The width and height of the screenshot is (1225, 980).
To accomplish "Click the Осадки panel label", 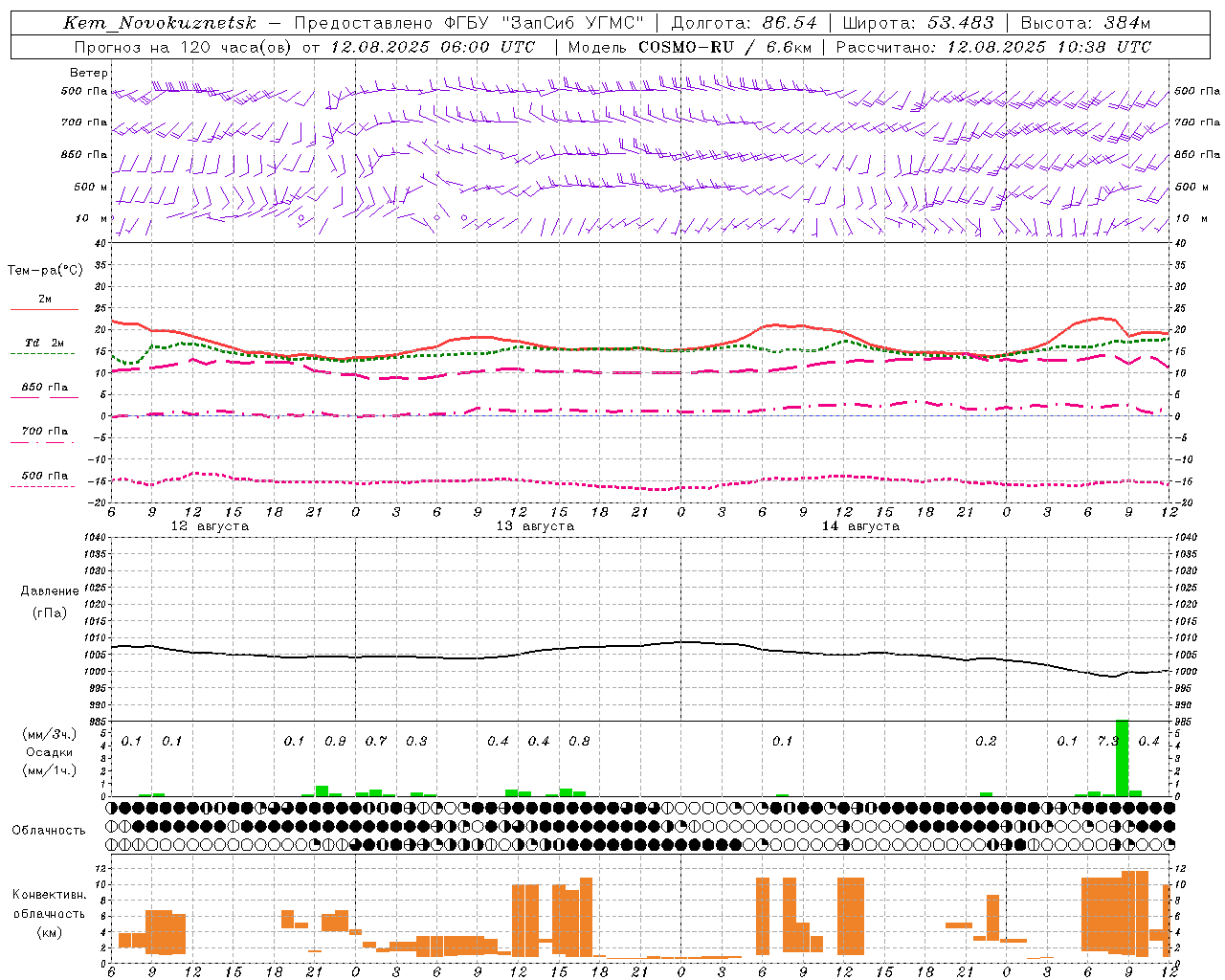I will pos(50,752).
